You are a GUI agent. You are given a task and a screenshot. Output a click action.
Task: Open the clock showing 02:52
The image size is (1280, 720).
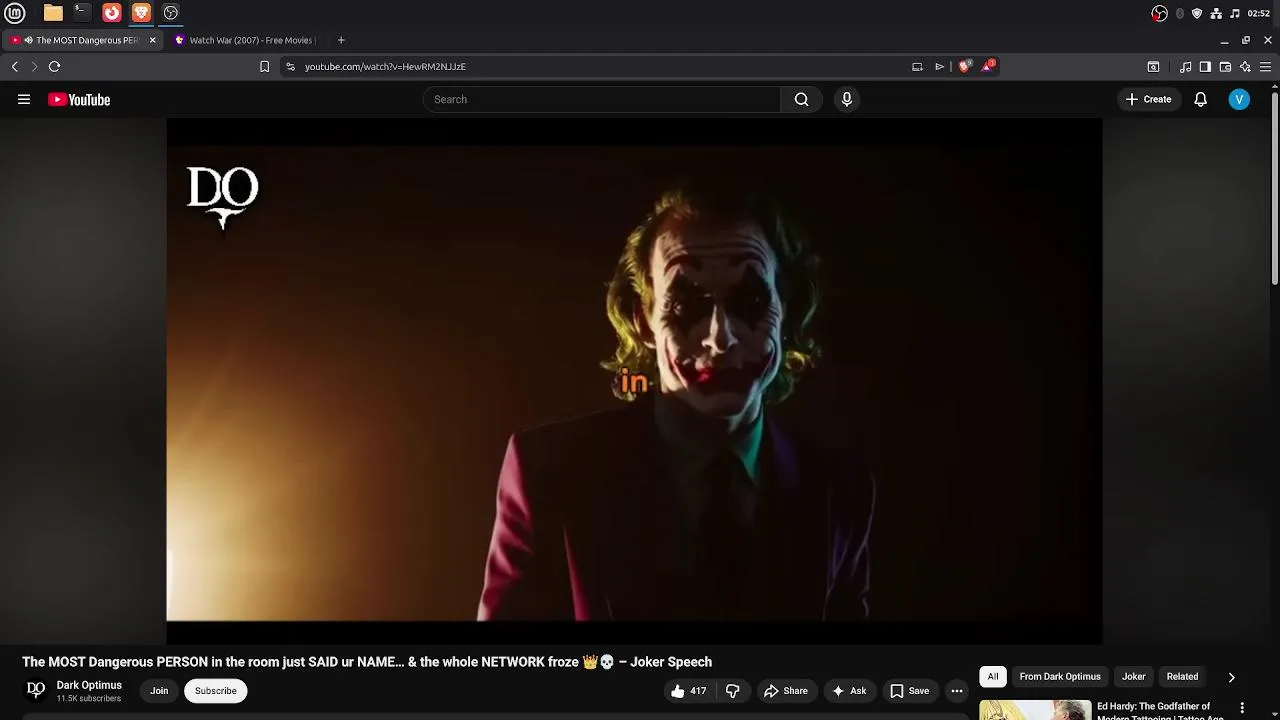1258,13
